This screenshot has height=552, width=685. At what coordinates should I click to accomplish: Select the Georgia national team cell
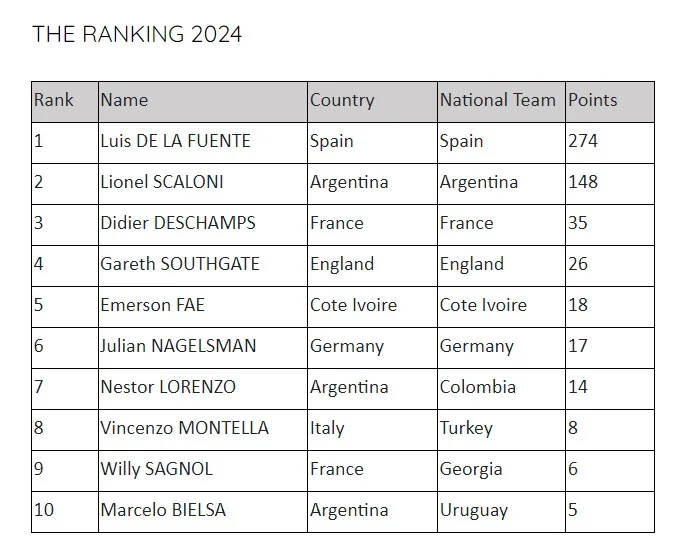click(471, 469)
